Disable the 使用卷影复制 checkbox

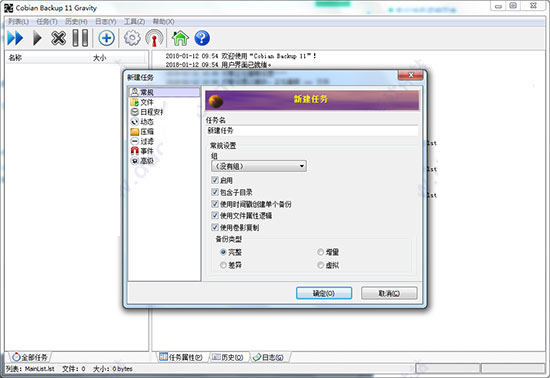(215, 227)
